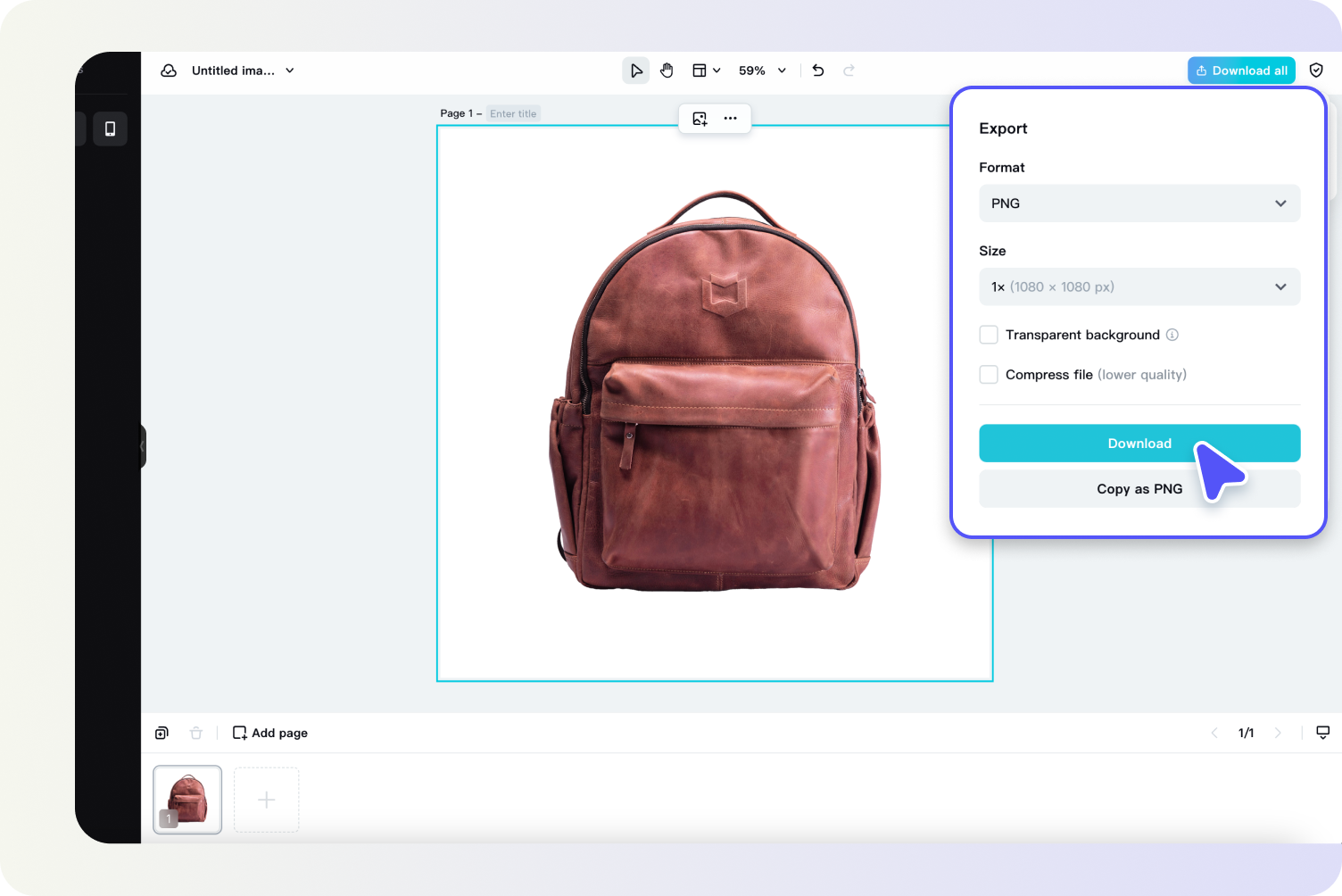1342x896 pixels.
Task: Undo the last action
Action: (x=817, y=70)
